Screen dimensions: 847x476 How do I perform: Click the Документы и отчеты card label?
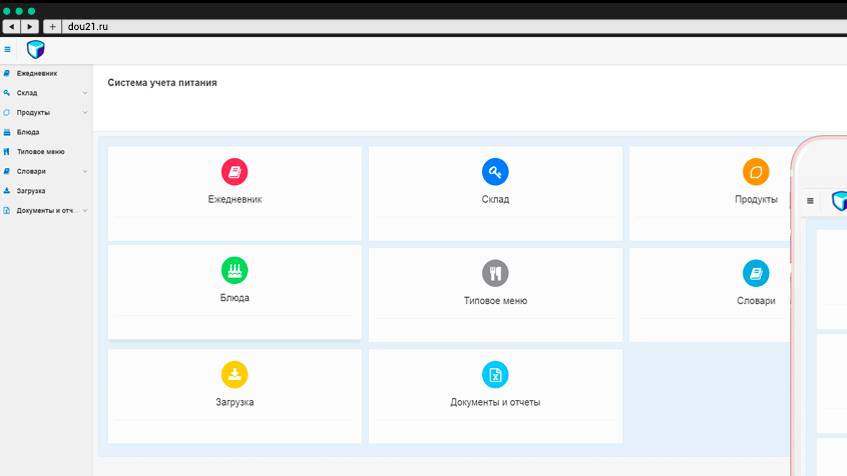(495, 402)
